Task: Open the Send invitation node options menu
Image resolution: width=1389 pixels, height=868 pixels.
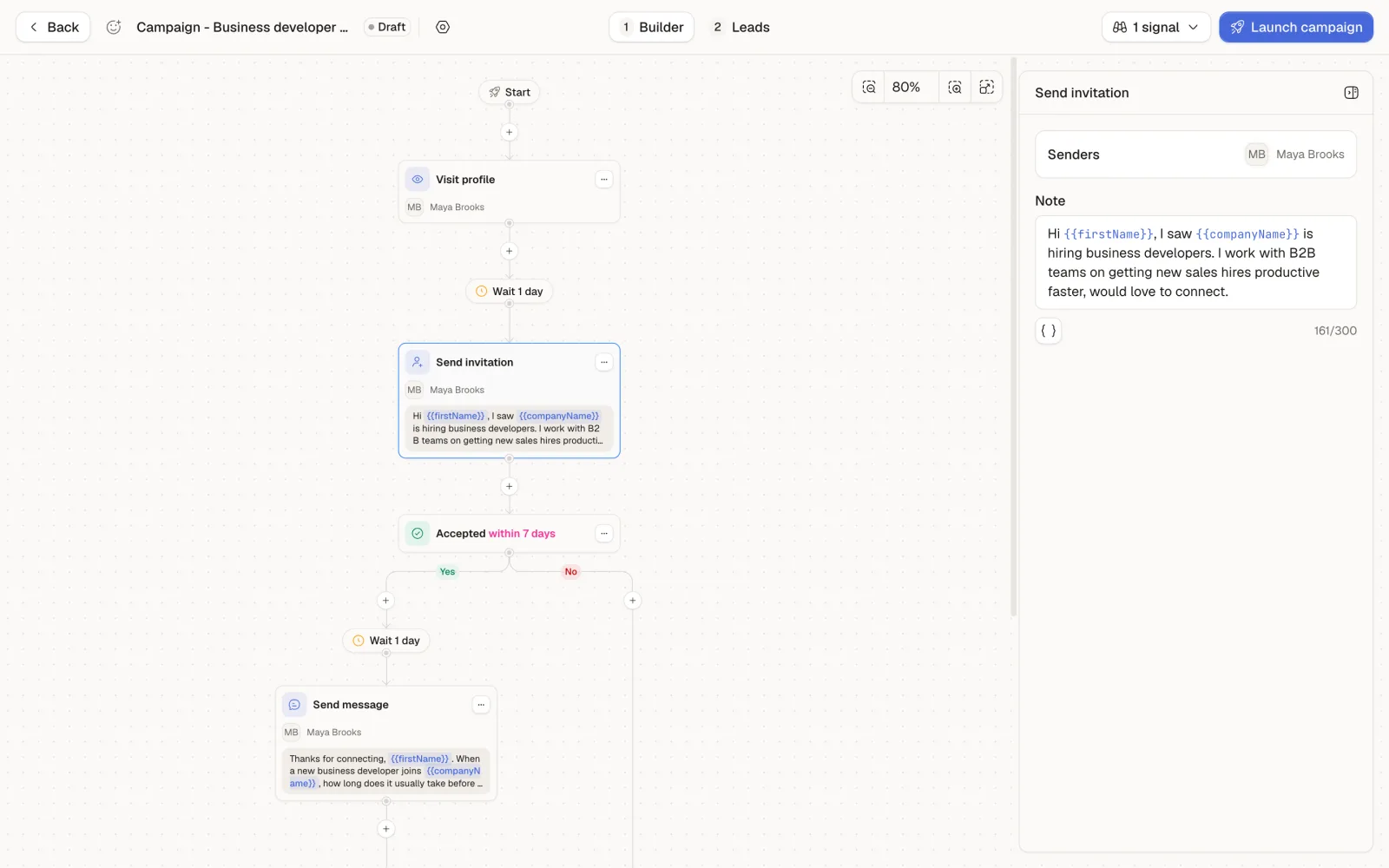Action: pyautogui.click(x=604, y=362)
